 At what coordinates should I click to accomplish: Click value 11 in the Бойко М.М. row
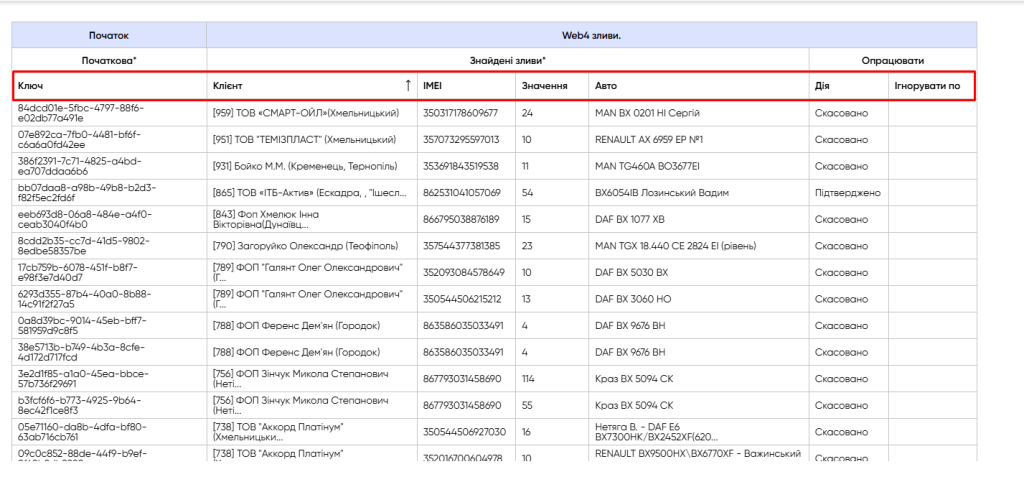click(526, 166)
